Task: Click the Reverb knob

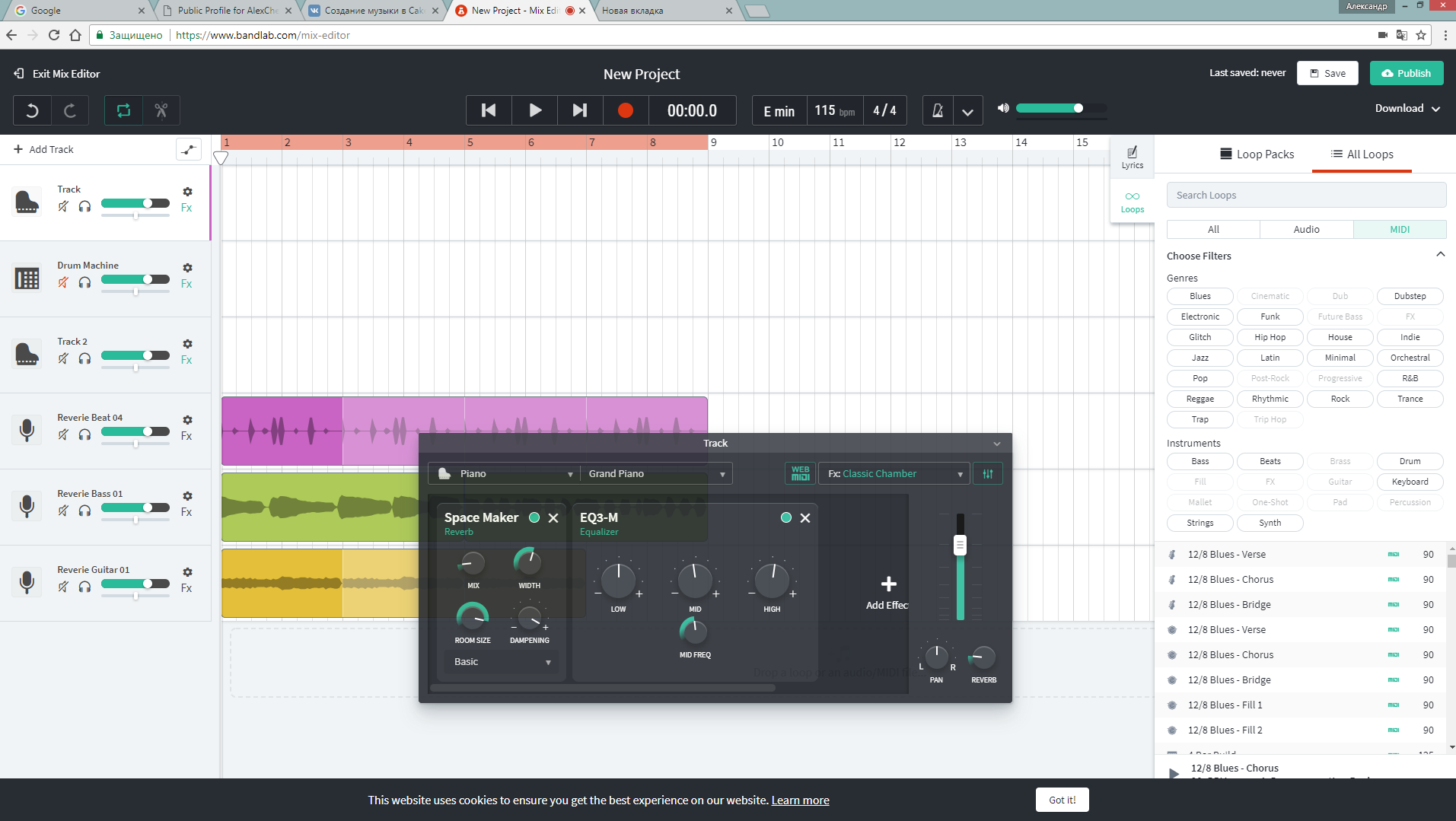Action: click(x=983, y=657)
